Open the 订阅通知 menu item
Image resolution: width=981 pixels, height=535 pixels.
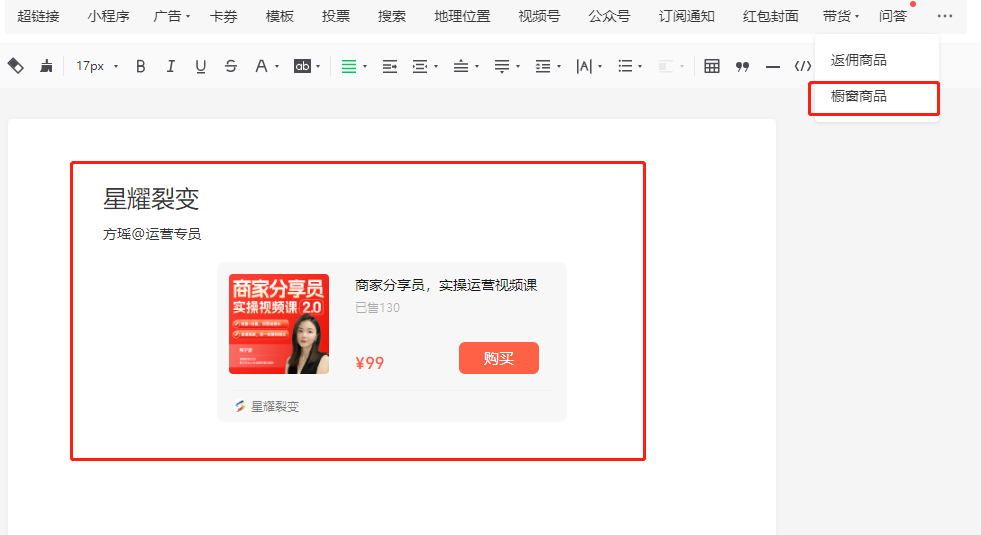pos(686,16)
